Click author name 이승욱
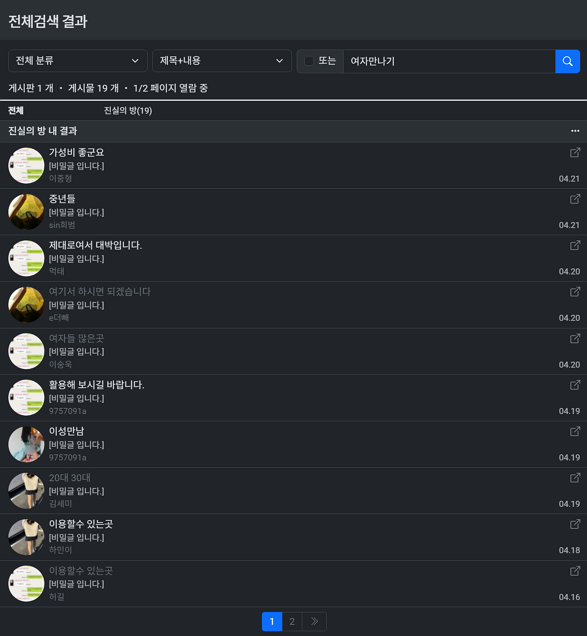Screen dimensions: 587x636 coord(60,364)
